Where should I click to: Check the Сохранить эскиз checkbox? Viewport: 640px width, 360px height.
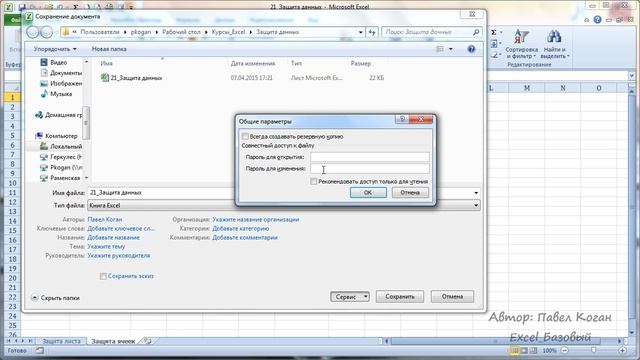point(103,276)
